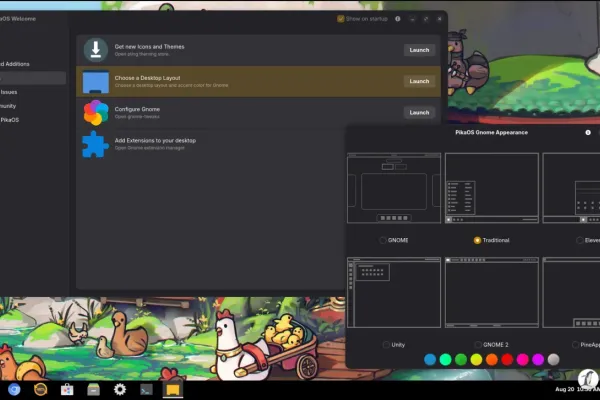Click the blue puzzle piece Extensions icon
Screen dimensions: 600x400
point(95,144)
